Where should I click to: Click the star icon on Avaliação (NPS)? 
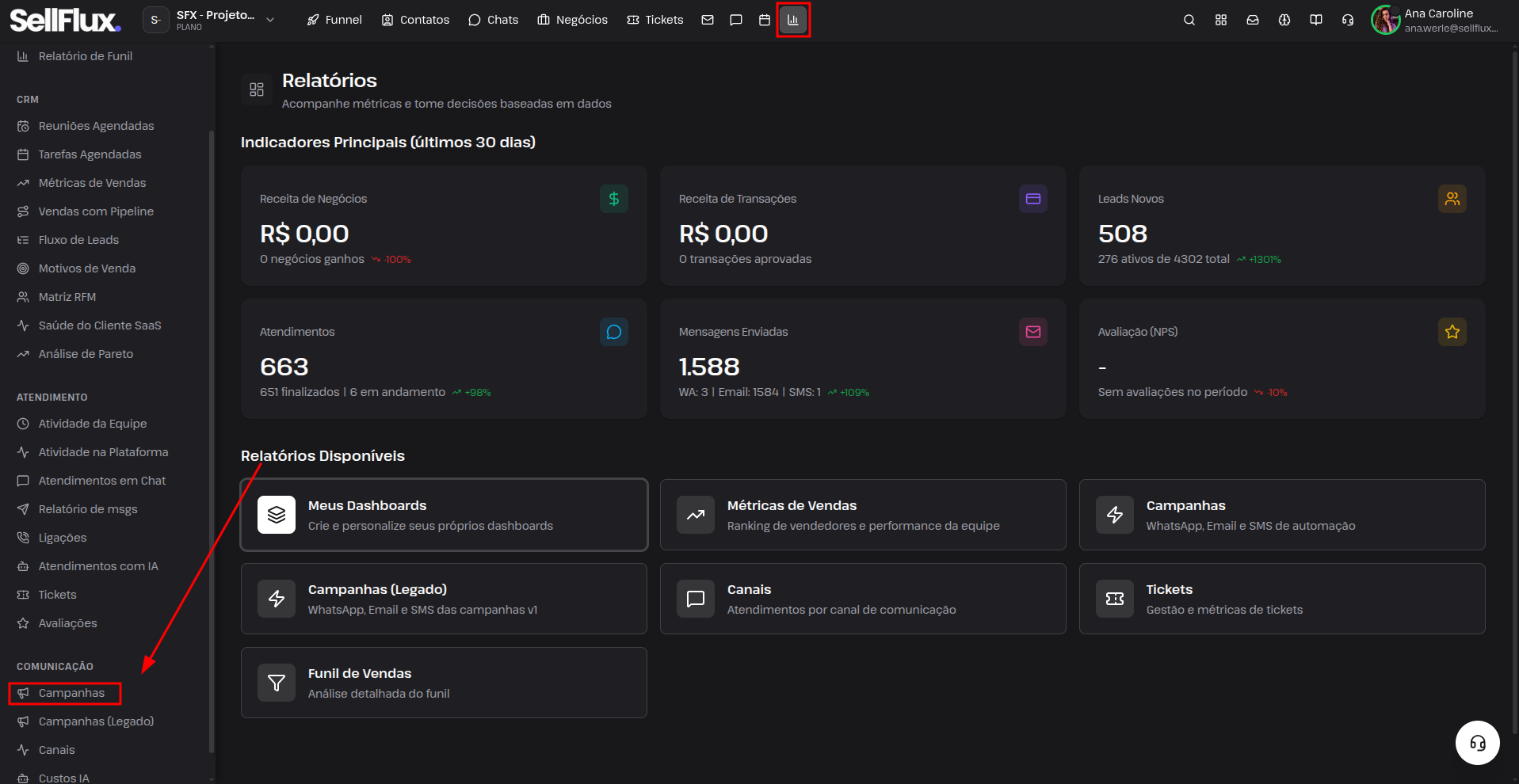[1452, 332]
